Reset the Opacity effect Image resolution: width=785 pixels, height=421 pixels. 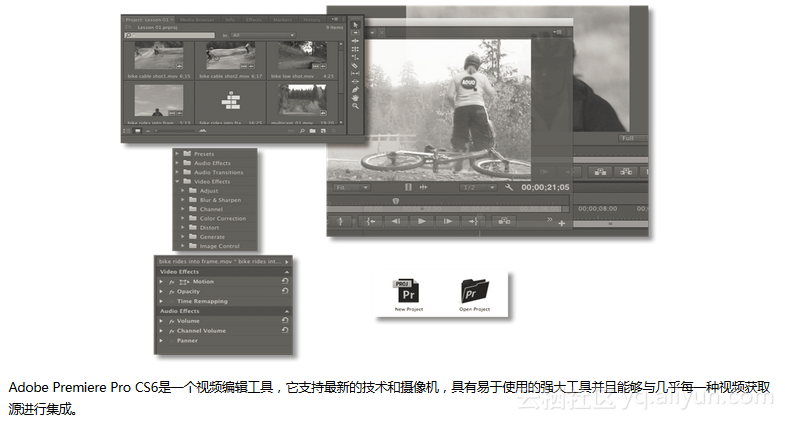(x=285, y=291)
